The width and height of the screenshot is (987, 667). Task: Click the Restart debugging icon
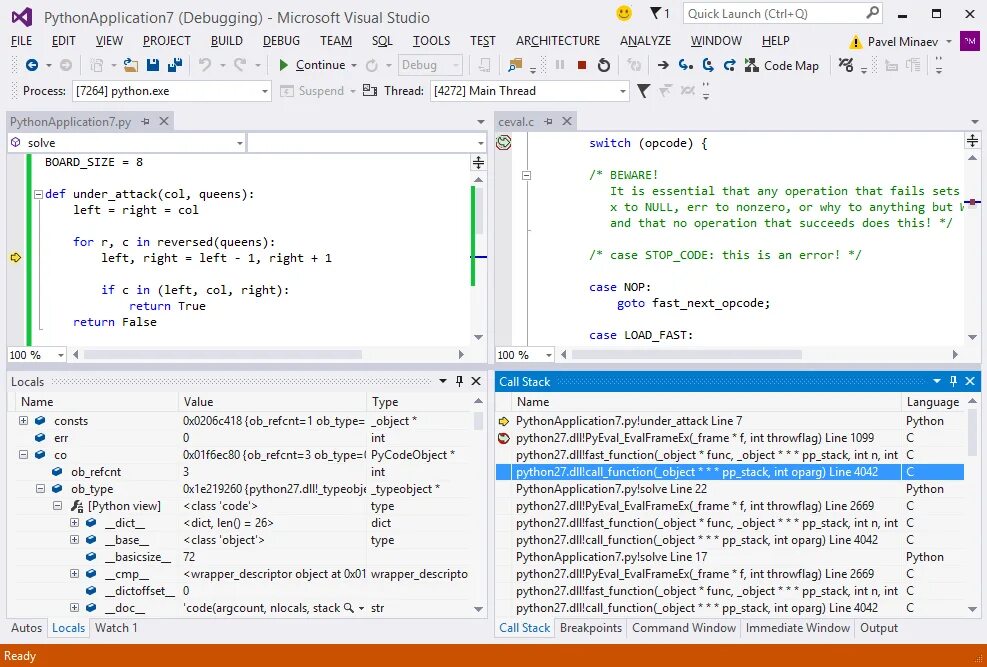pos(604,65)
